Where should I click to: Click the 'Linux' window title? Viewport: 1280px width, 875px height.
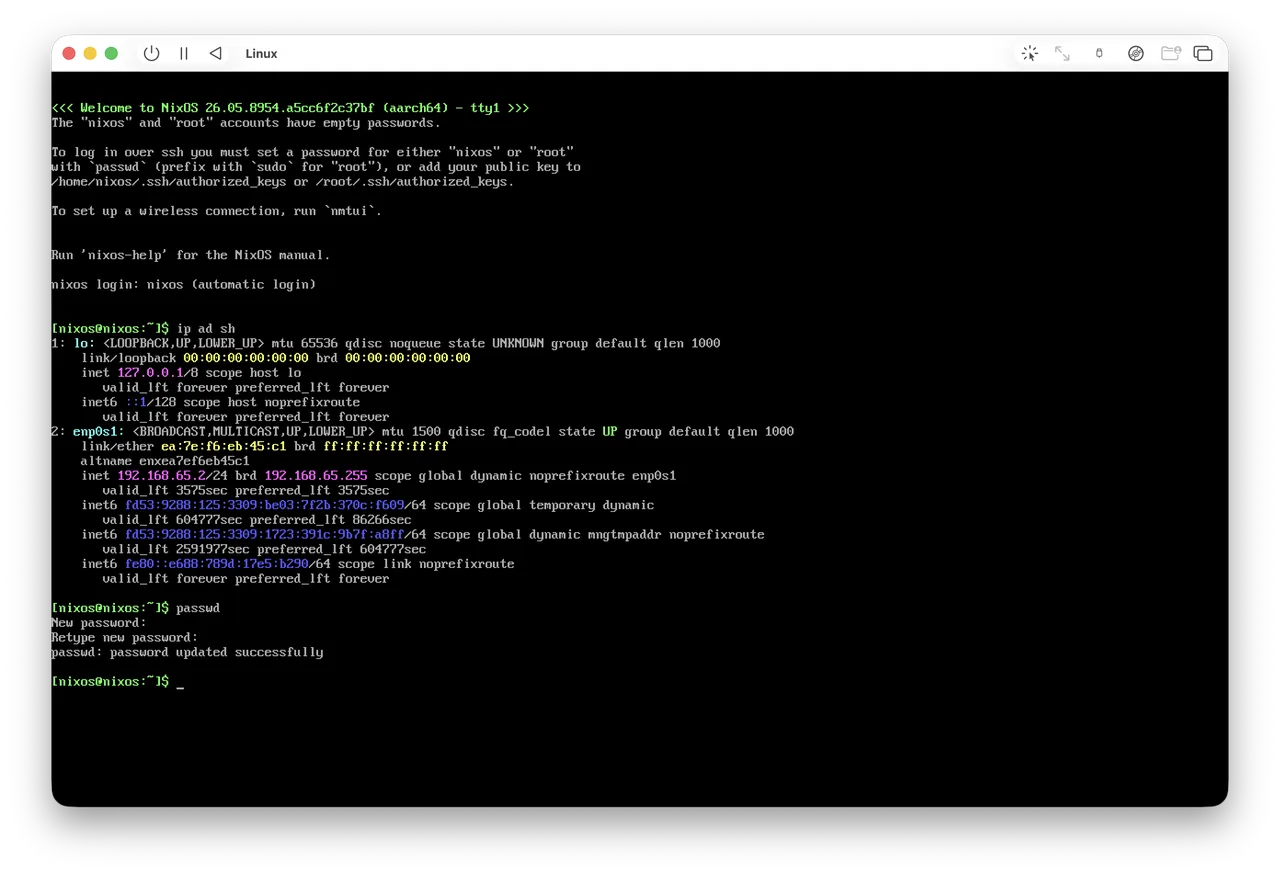262,53
